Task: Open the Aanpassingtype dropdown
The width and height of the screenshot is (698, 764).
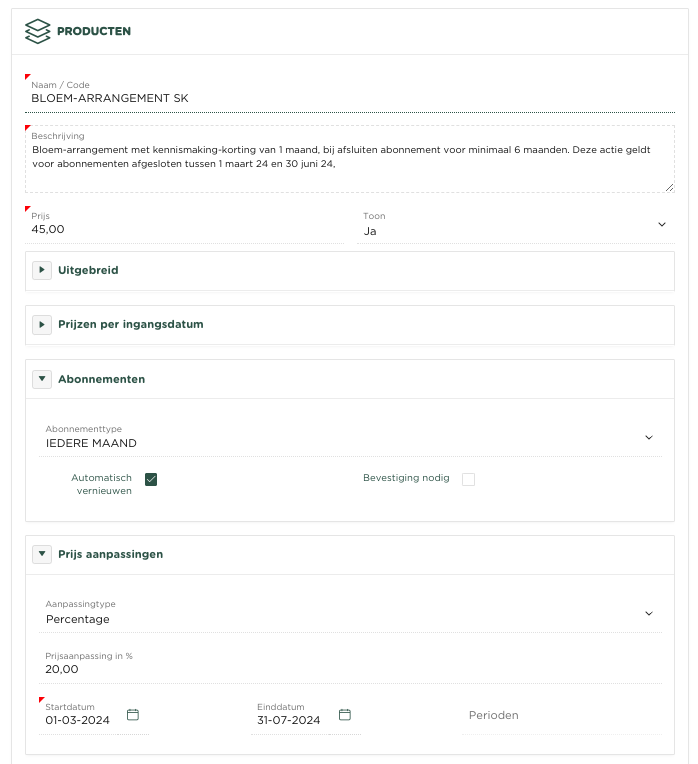Action: click(350, 618)
